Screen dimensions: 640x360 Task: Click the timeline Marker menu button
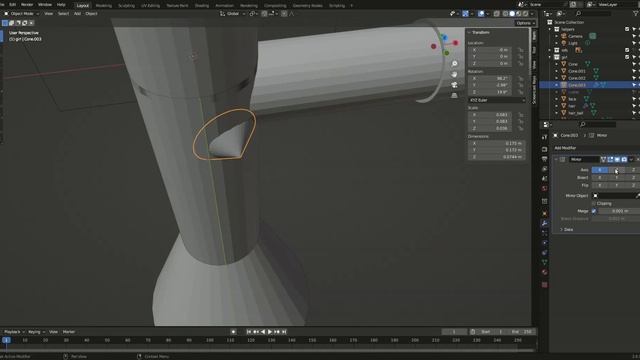coord(69,332)
